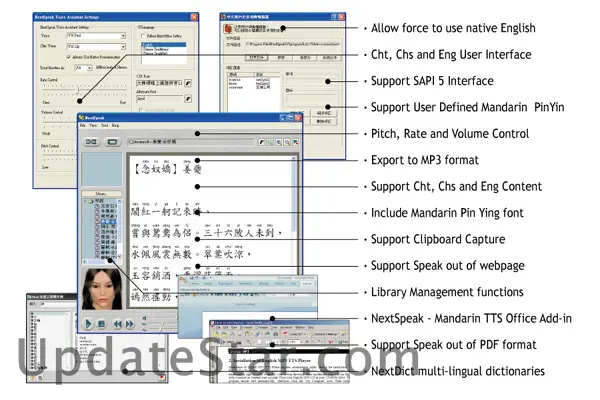Select Chinese Simplified in the UI Language list
Image resolution: width=600 pixels, height=400 pixels.
pos(164,53)
